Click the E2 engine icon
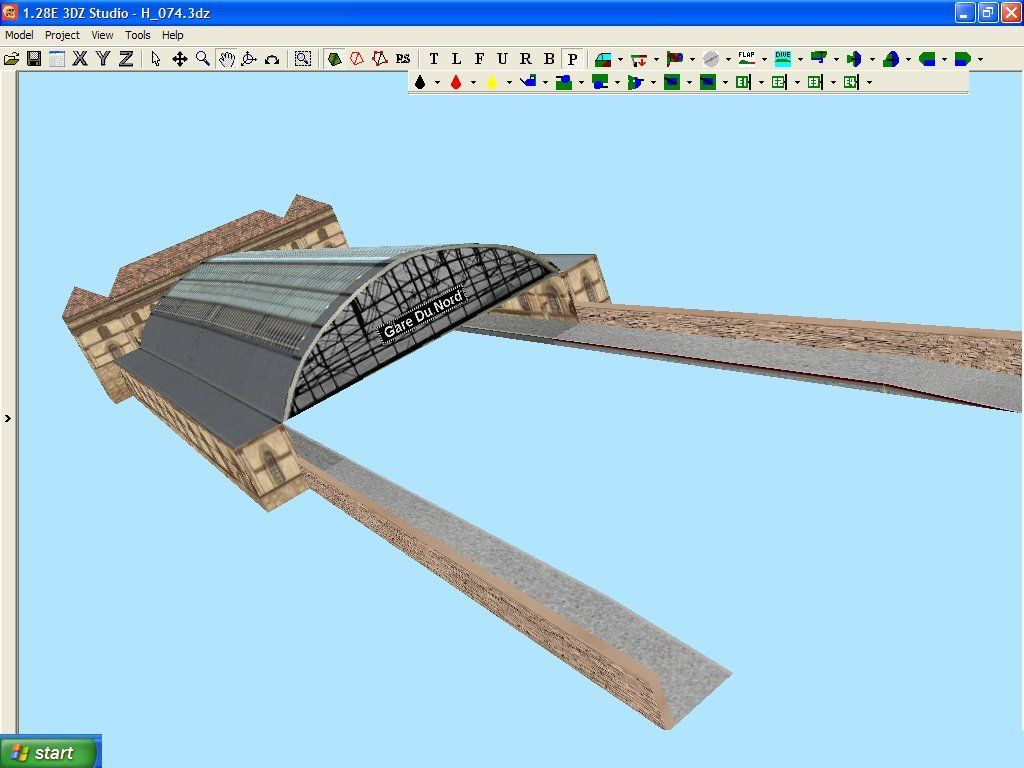This screenshot has height=768, width=1024. point(779,82)
